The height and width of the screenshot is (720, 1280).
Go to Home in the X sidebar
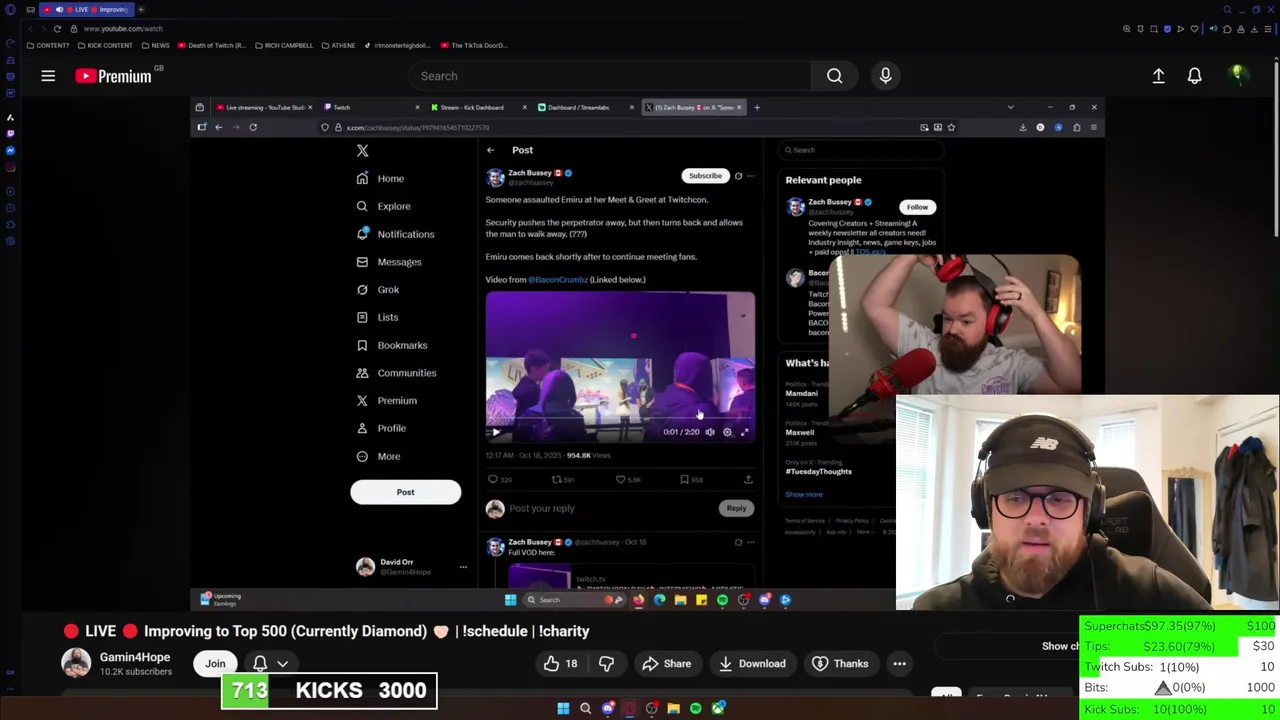tap(380, 178)
